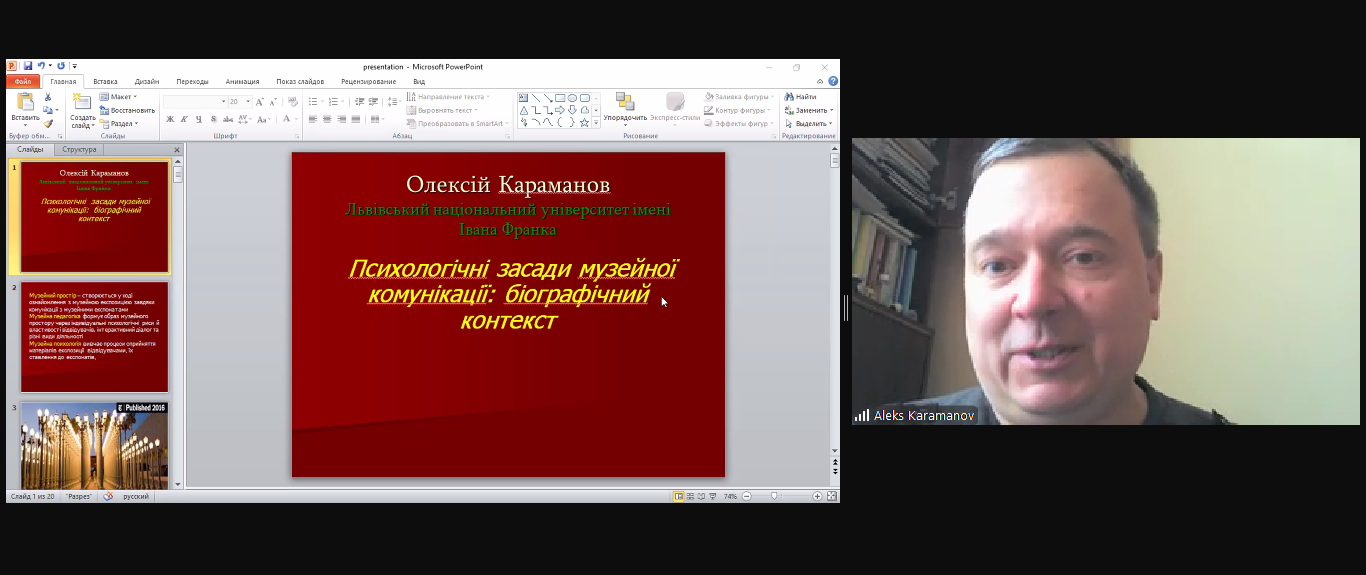Align text to the left

point(313,119)
